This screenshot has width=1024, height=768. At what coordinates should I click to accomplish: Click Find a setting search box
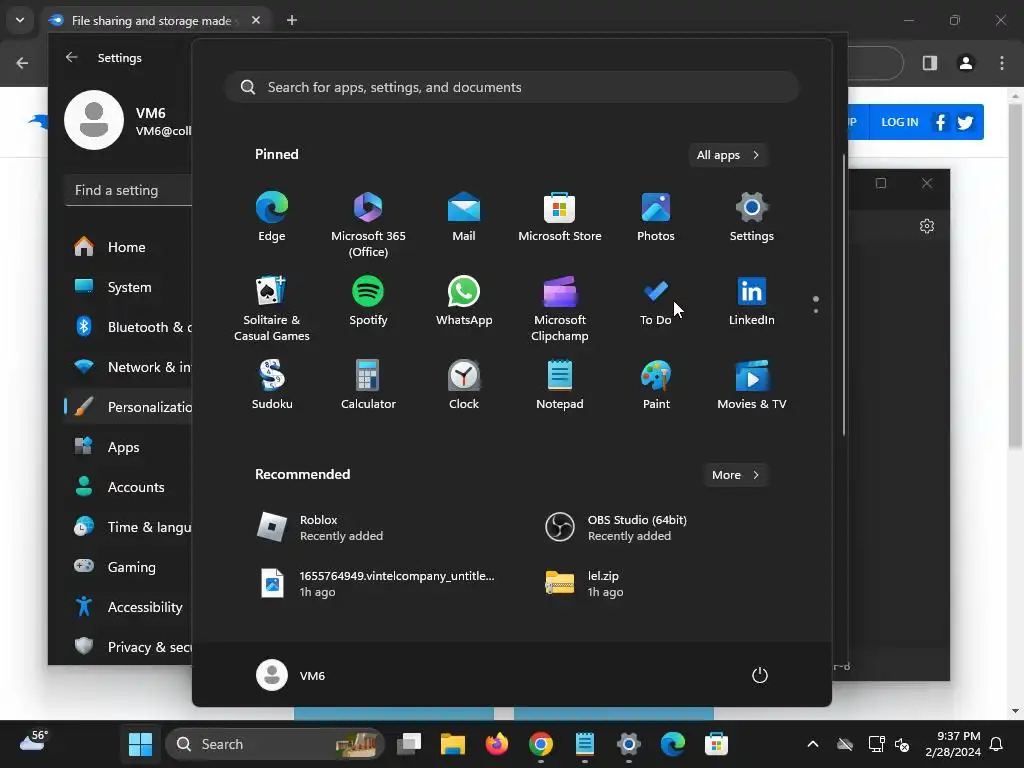point(129,190)
